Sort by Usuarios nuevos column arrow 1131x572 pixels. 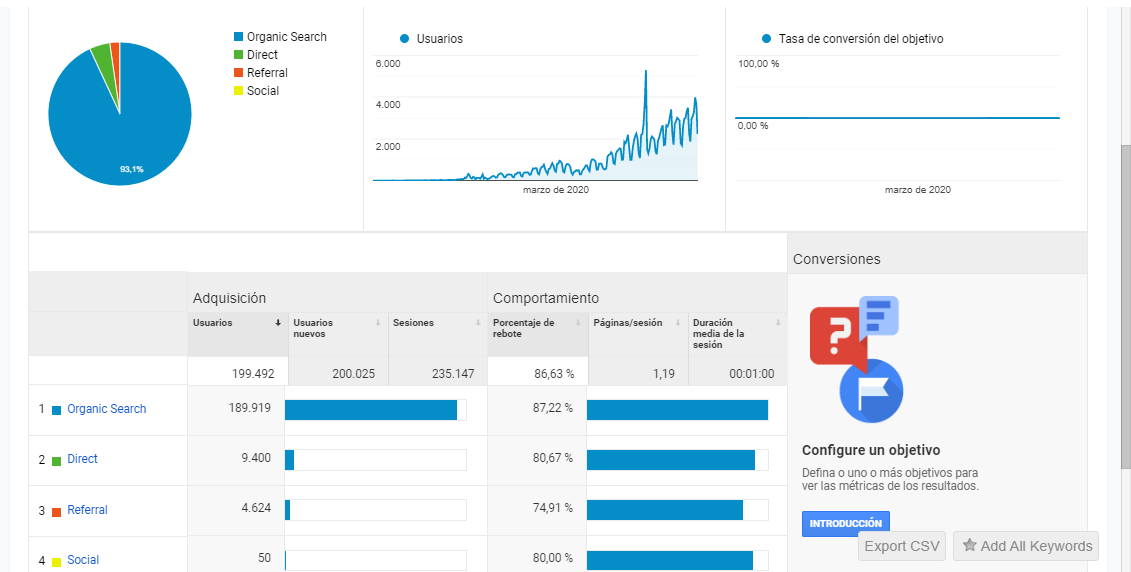coord(378,323)
